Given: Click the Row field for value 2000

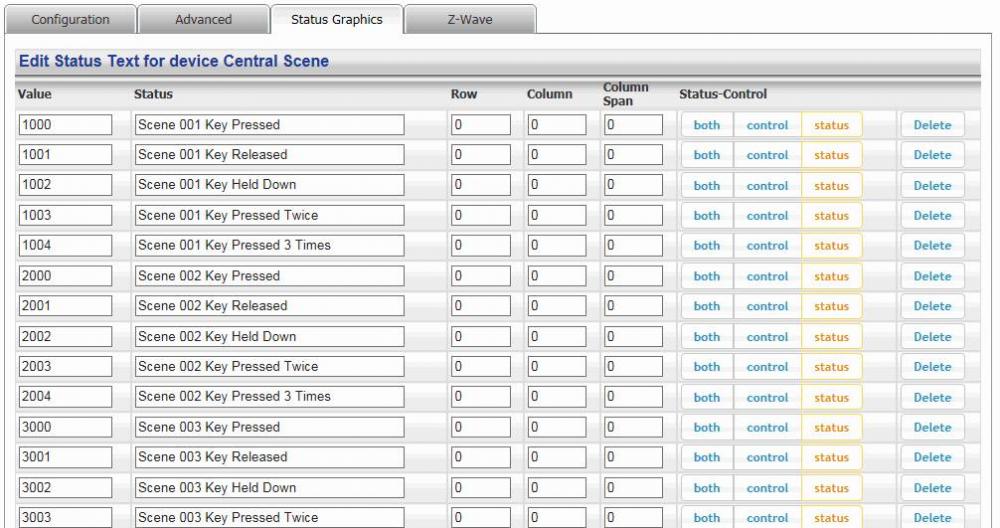Looking at the screenshot, I should coord(480,276).
